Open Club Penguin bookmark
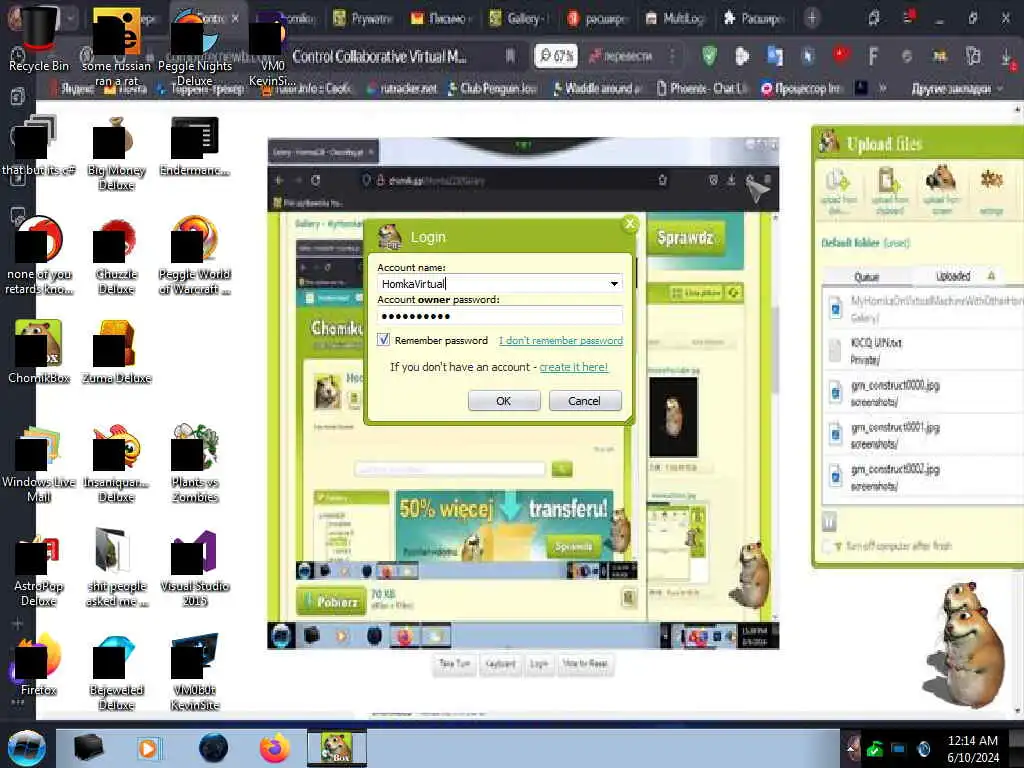The height and width of the screenshot is (768, 1024). pyautogui.click(x=492, y=88)
